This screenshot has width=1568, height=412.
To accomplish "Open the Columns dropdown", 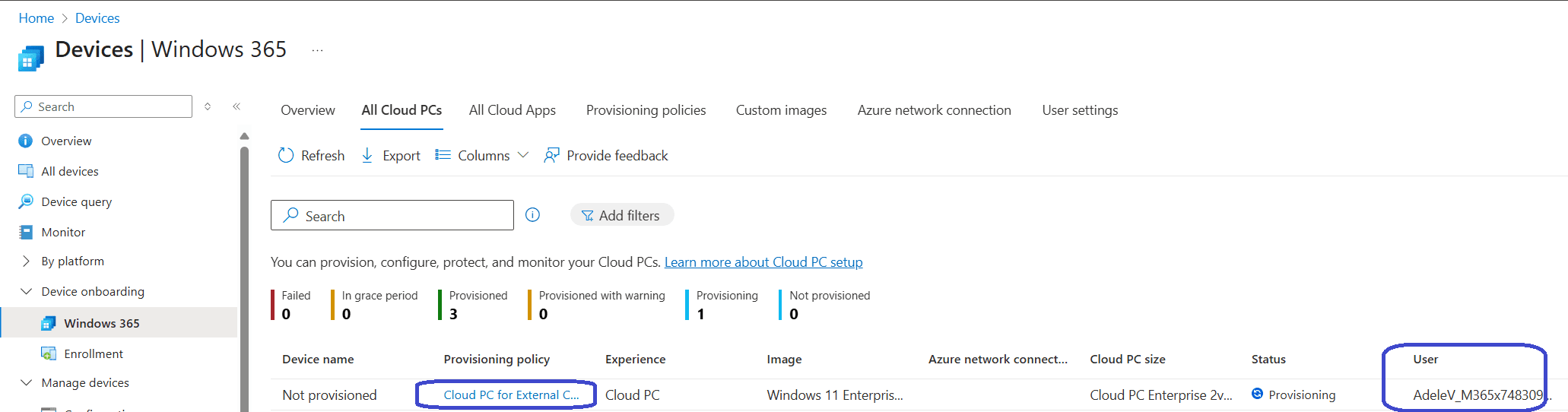I will 482,155.
